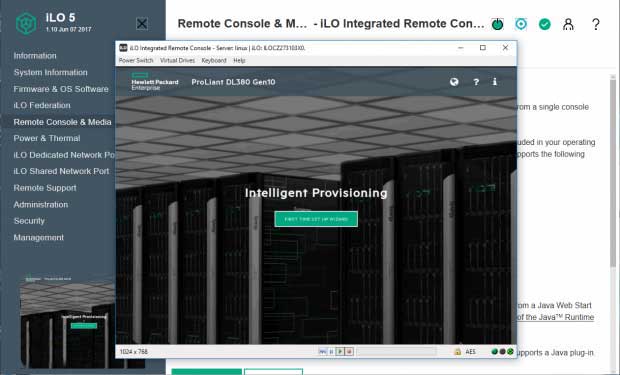Click the green play button in console status bar

[340, 351]
